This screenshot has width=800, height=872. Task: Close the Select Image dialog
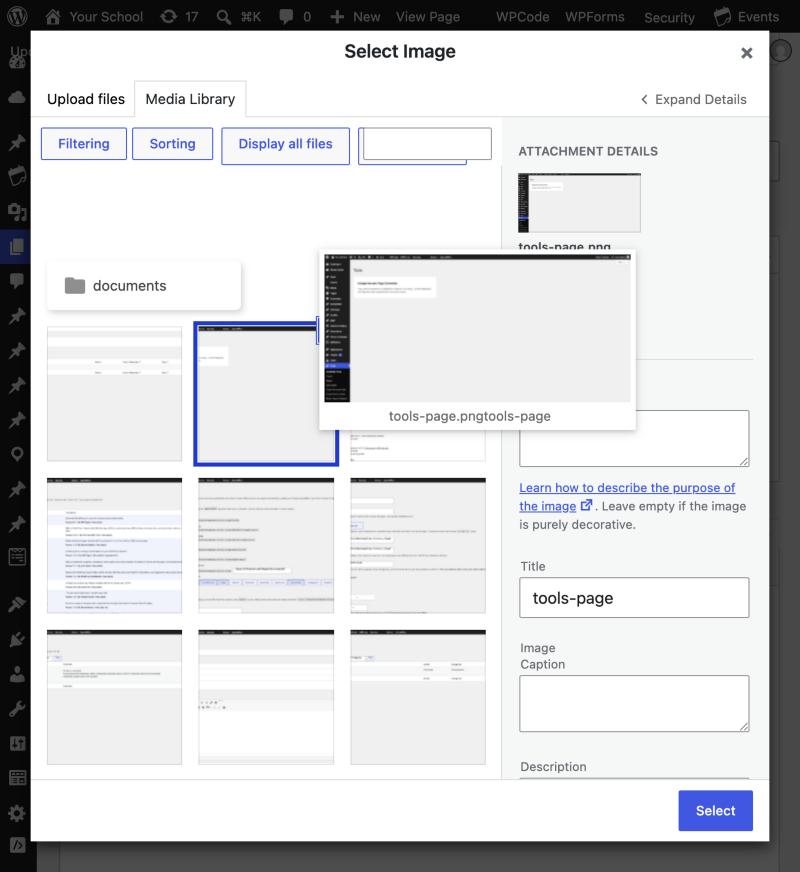tap(747, 53)
